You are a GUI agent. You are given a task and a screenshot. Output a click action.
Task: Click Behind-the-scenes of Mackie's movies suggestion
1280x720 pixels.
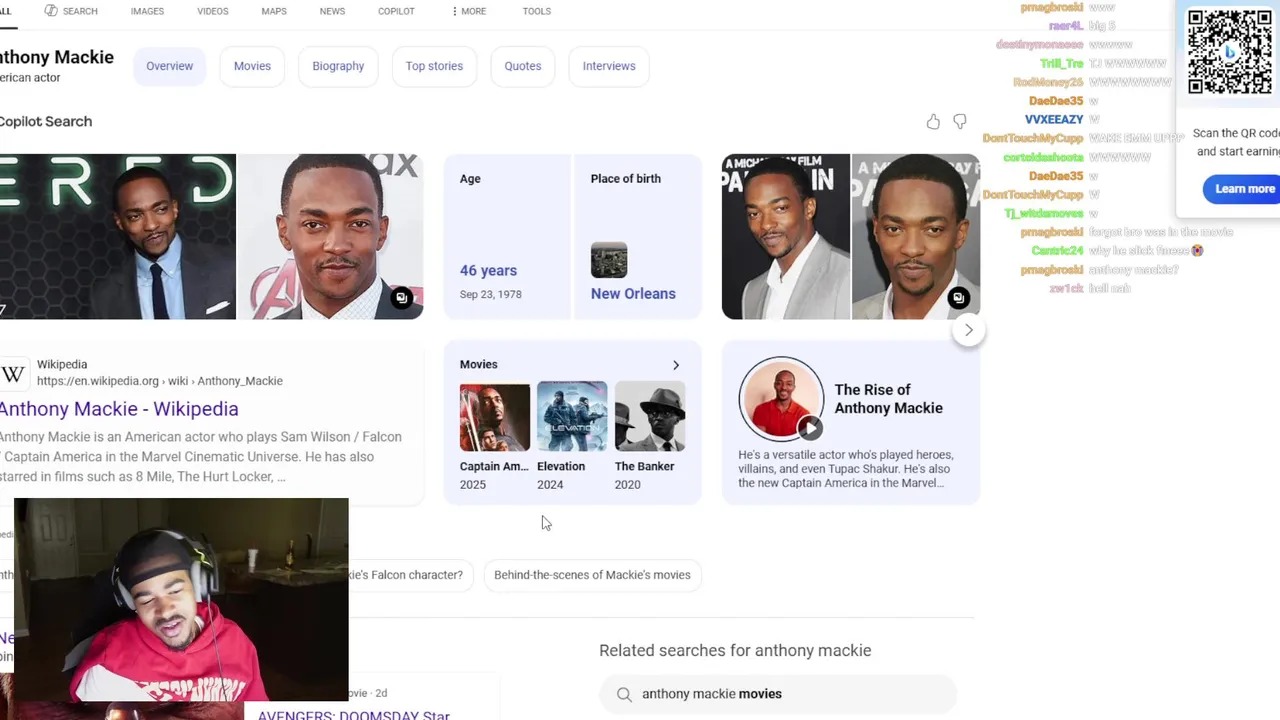pos(592,575)
